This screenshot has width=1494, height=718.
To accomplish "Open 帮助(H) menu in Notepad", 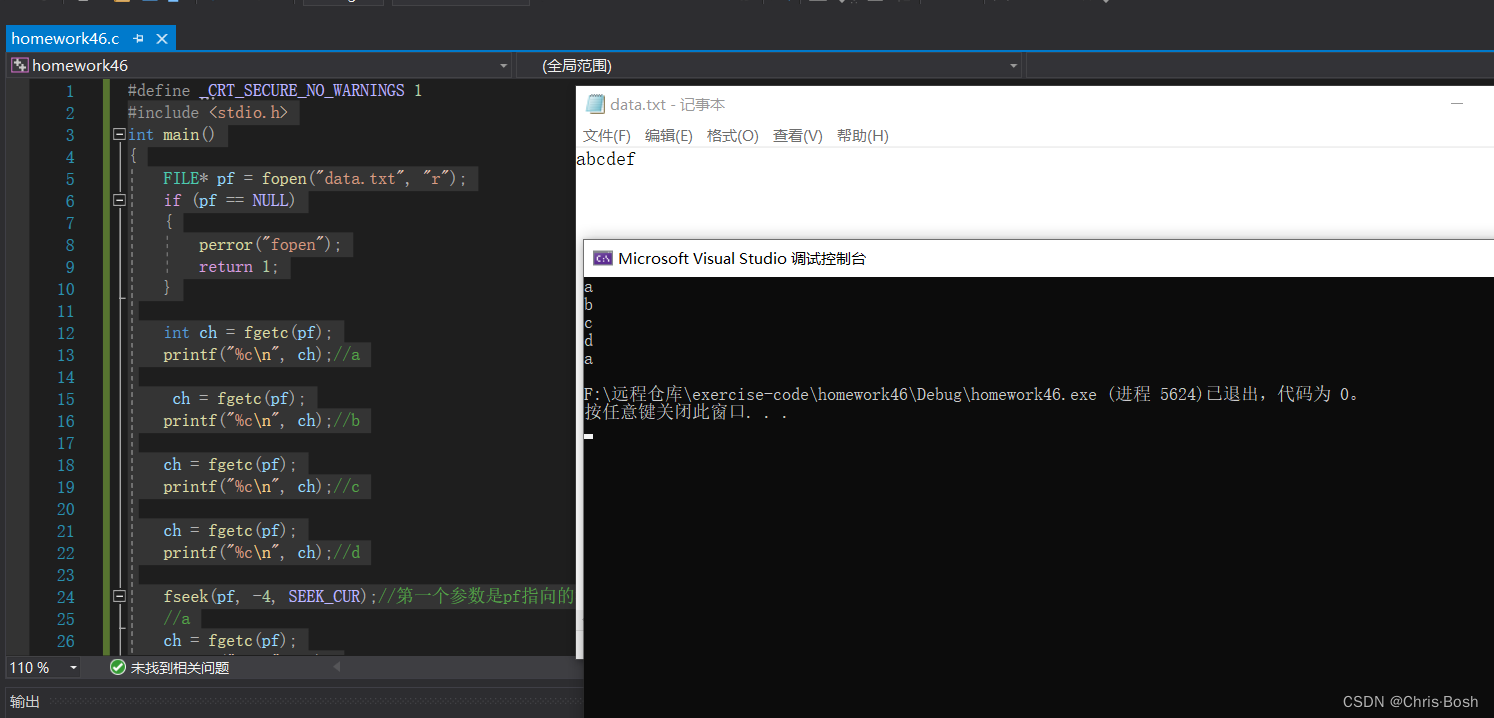I will coord(863,136).
